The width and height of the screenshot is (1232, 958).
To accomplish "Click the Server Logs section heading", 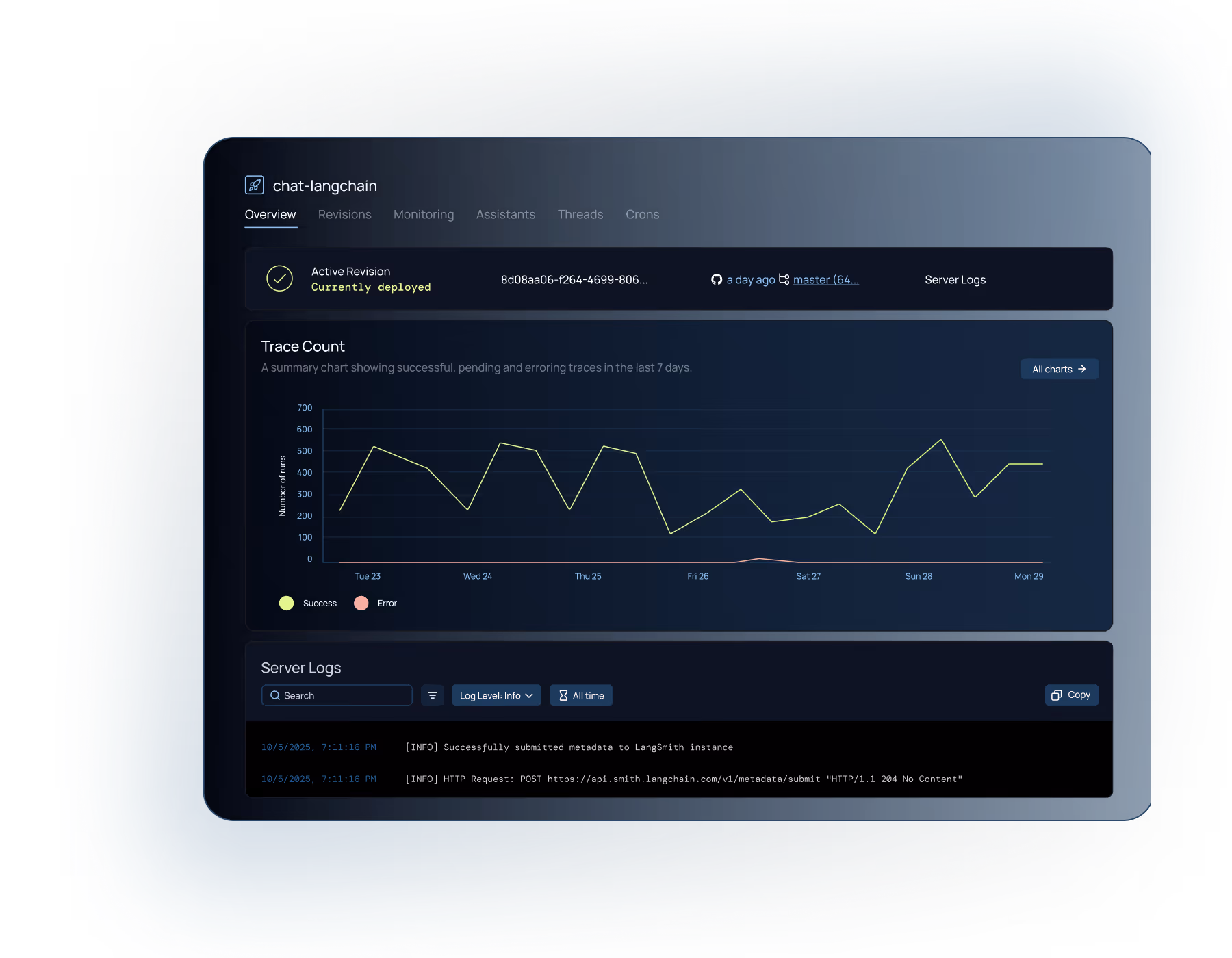I will 301,668.
